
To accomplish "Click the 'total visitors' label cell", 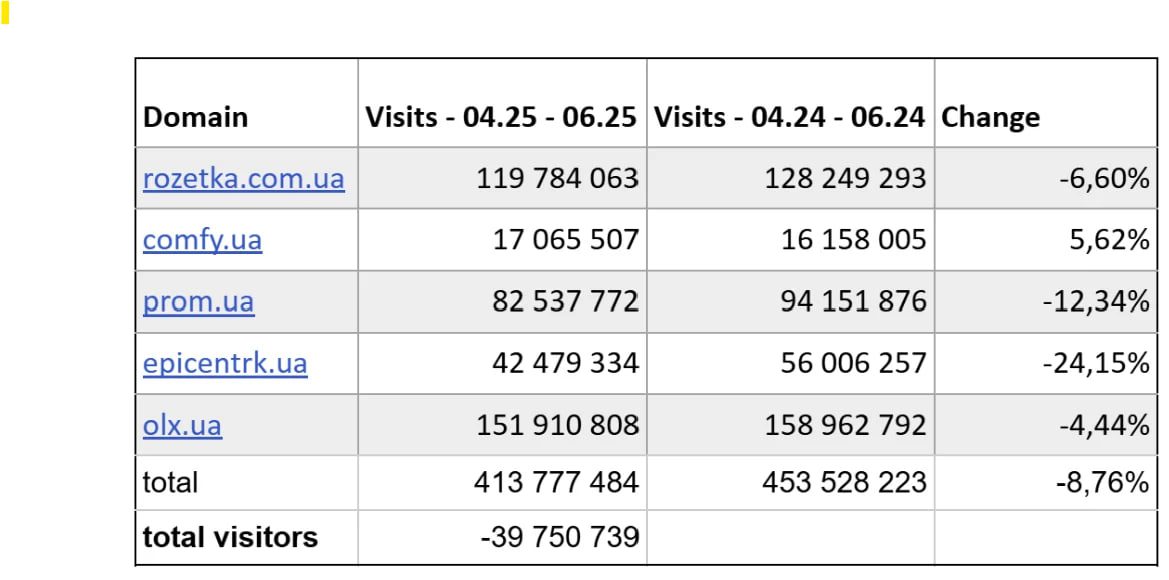I will pyautogui.click(x=230, y=537).
